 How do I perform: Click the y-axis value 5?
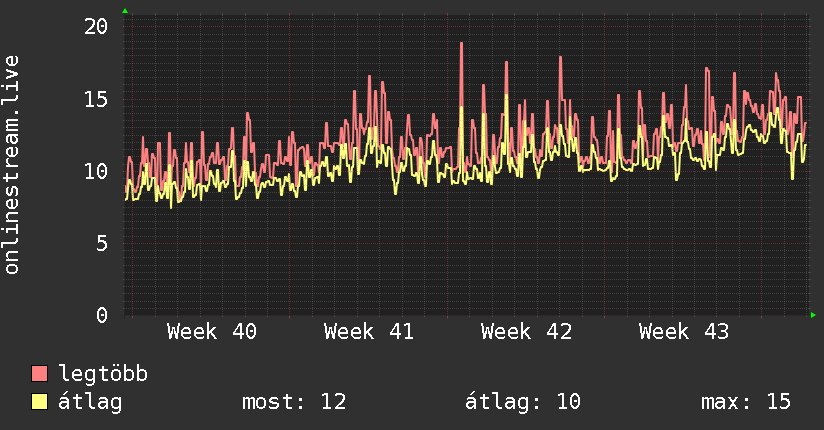click(x=102, y=243)
